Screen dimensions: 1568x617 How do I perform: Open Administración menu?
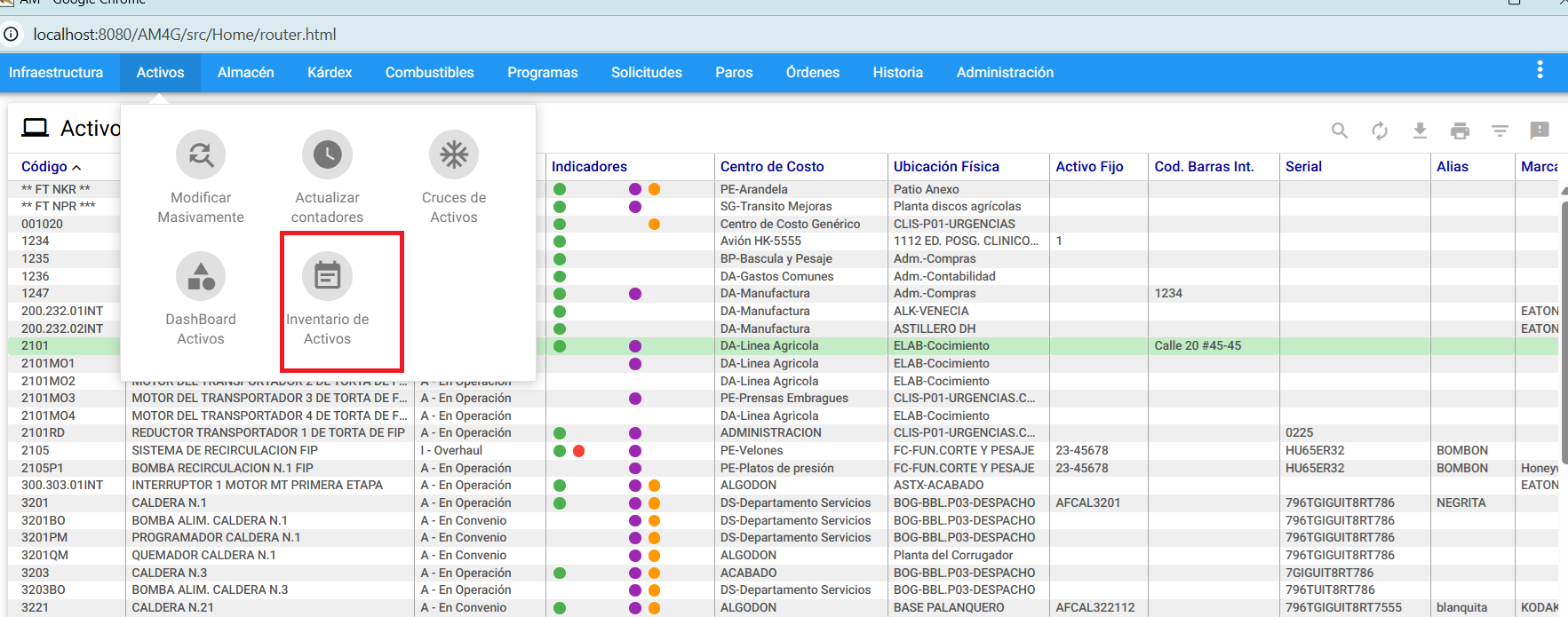point(1006,73)
